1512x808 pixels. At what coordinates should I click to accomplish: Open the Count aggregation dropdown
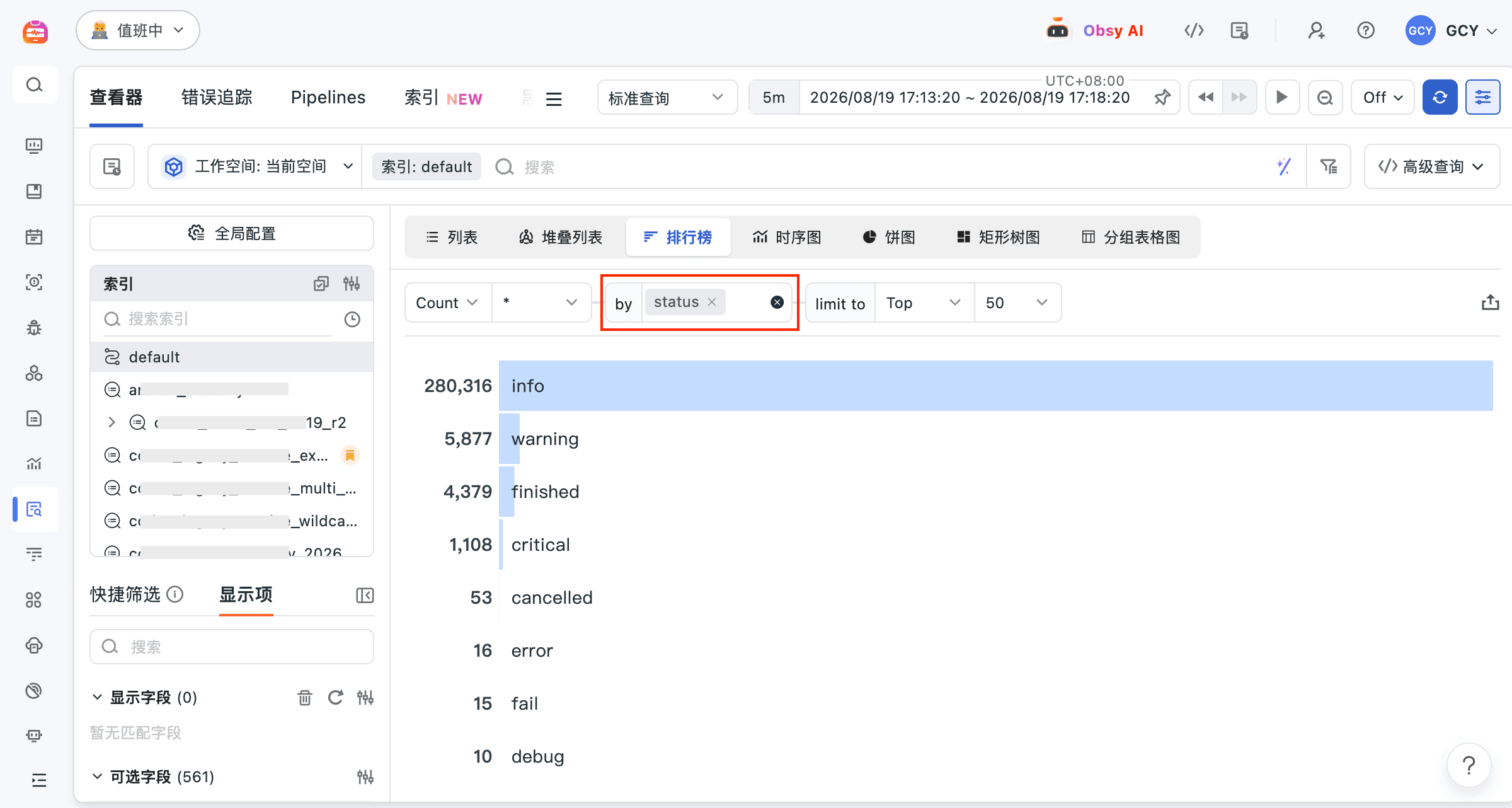pyautogui.click(x=448, y=303)
